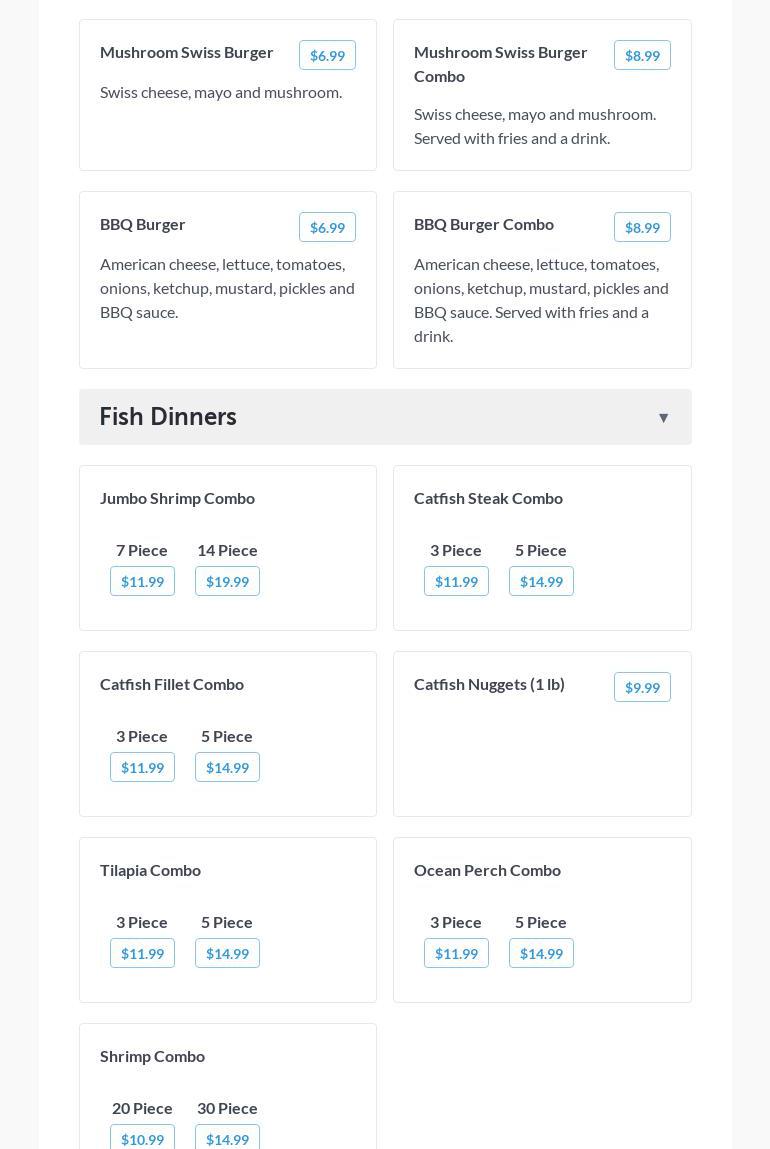Screen dimensions: 770x1149
Task: Select Mushroom Swiss Burger $6.99 price
Action: [x=327, y=56]
